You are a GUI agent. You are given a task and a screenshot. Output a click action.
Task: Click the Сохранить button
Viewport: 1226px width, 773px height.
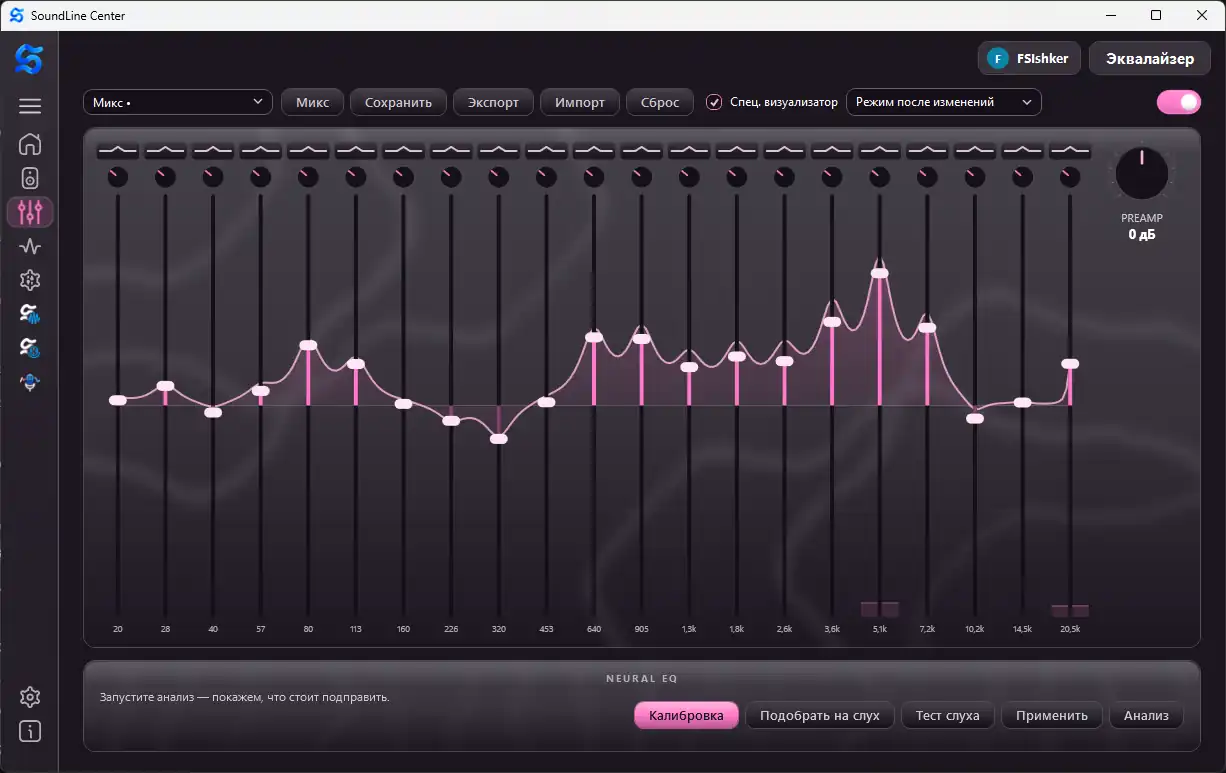(398, 102)
